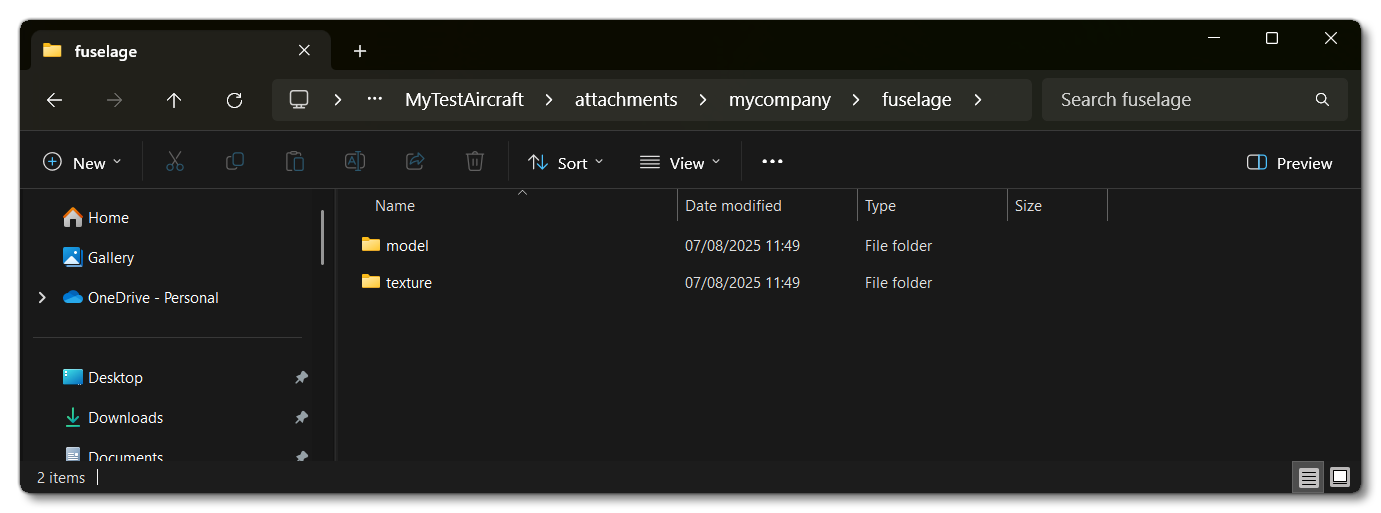Screen dimensions: 1381x513
Task: Open the hidden path ellipsis in address bar
Action: point(375,100)
